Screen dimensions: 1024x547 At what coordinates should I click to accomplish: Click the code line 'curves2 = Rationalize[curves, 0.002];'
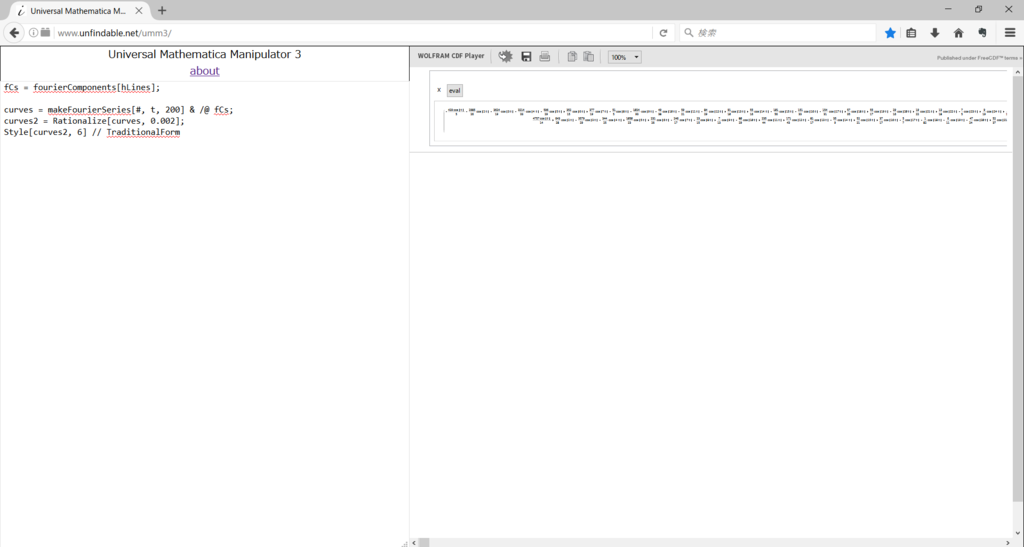pyautogui.click(x=94, y=121)
